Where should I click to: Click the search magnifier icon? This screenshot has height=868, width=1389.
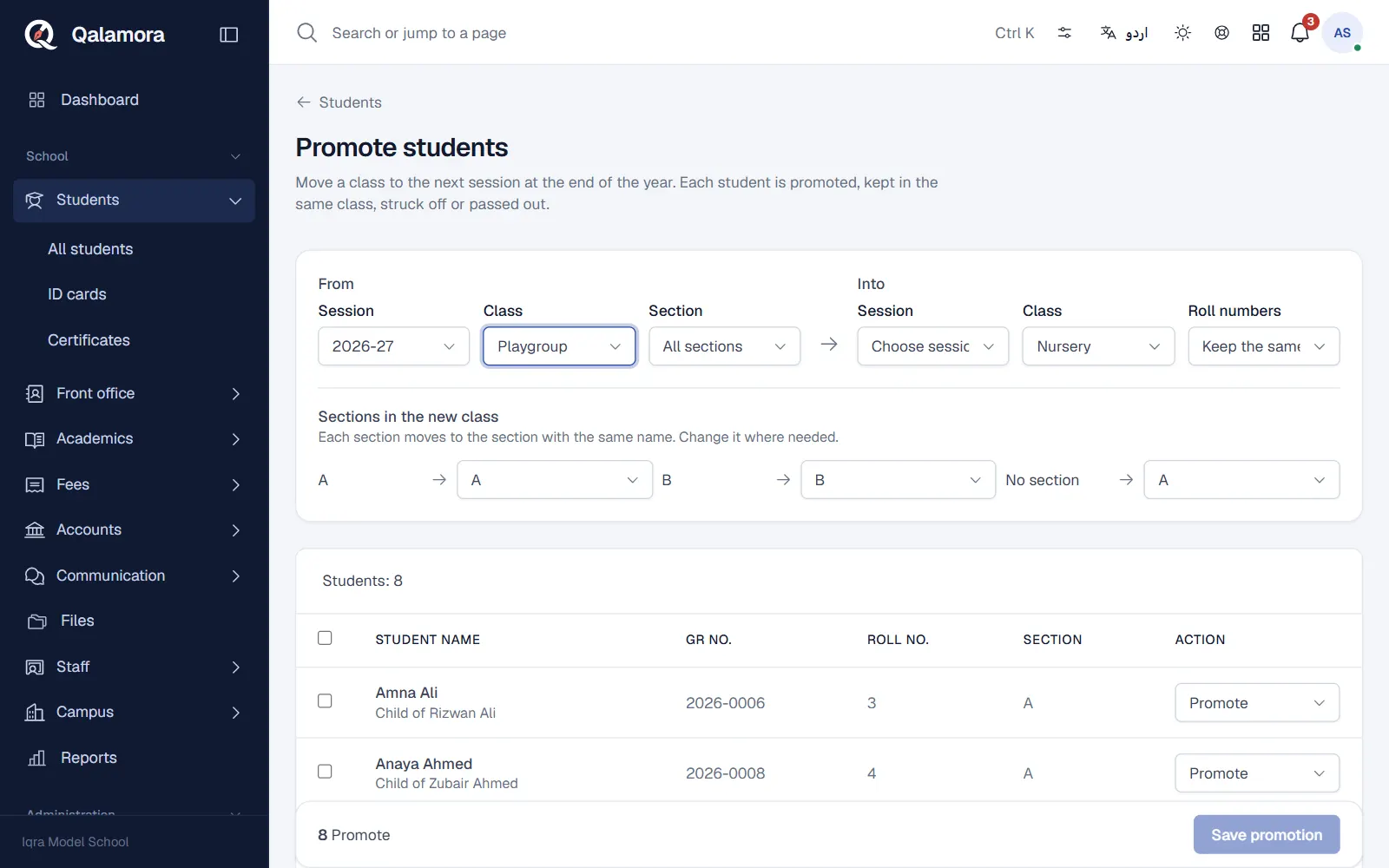click(306, 33)
